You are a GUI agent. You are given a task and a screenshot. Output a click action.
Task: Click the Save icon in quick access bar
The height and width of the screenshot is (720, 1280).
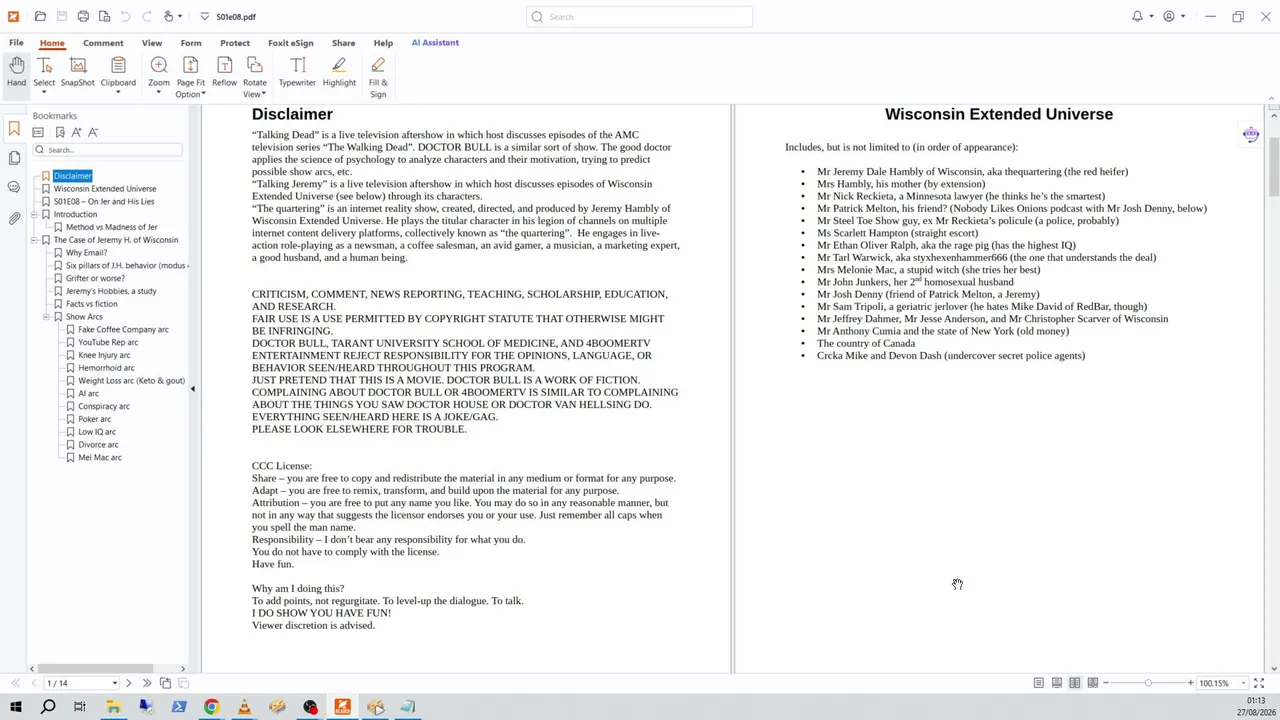point(61,16)
